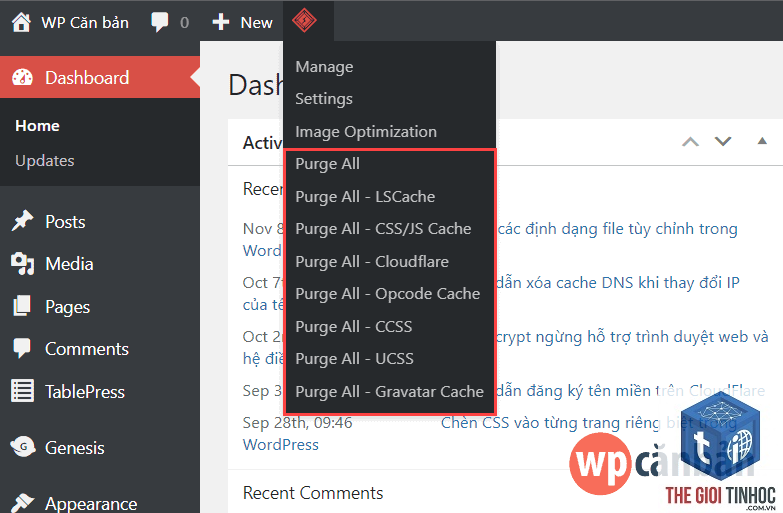
Task: Go to Home under Dashboard
Action: 37,126
